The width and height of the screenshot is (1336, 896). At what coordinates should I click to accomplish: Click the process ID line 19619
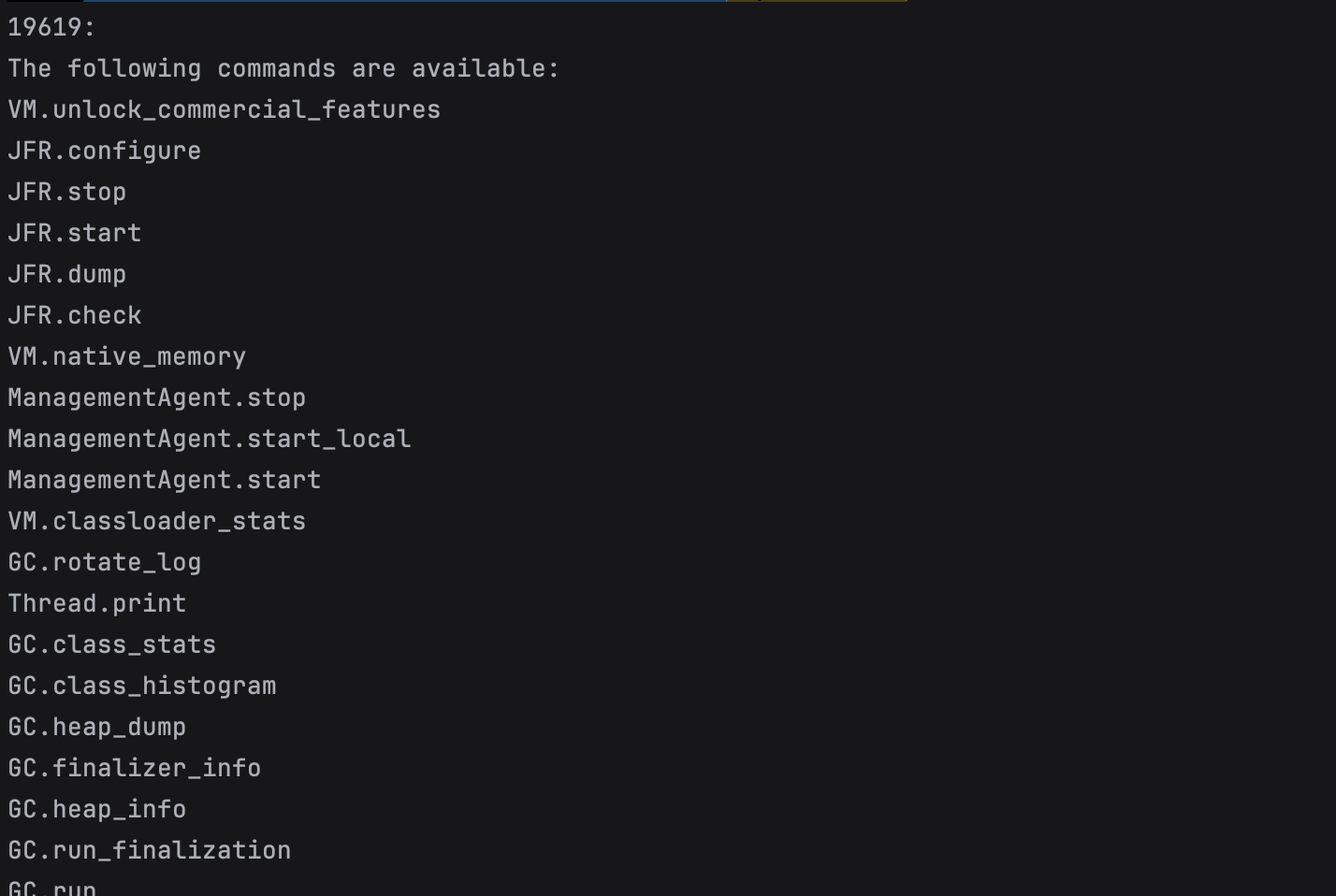pos(51,27)
